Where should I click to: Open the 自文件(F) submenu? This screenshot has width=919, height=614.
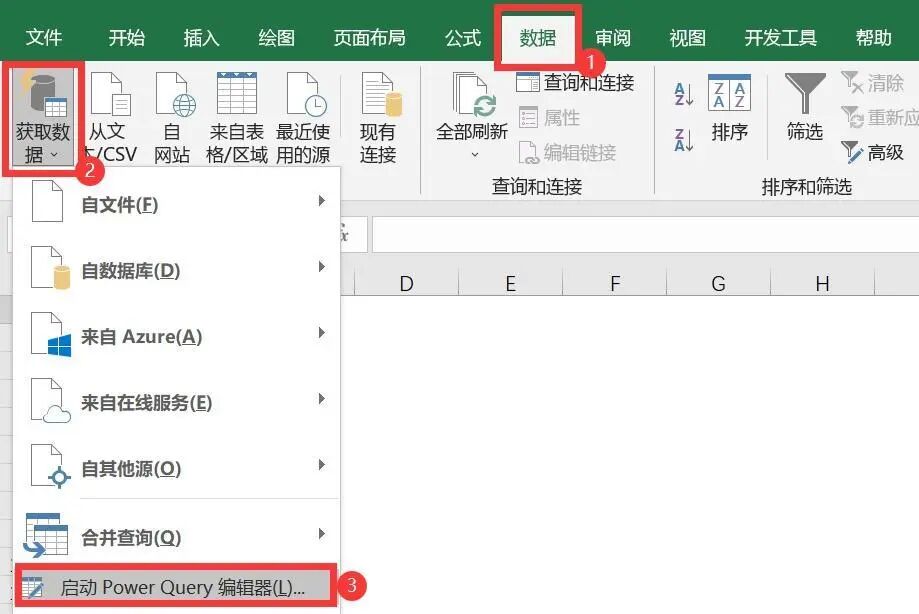coord(176,204)
